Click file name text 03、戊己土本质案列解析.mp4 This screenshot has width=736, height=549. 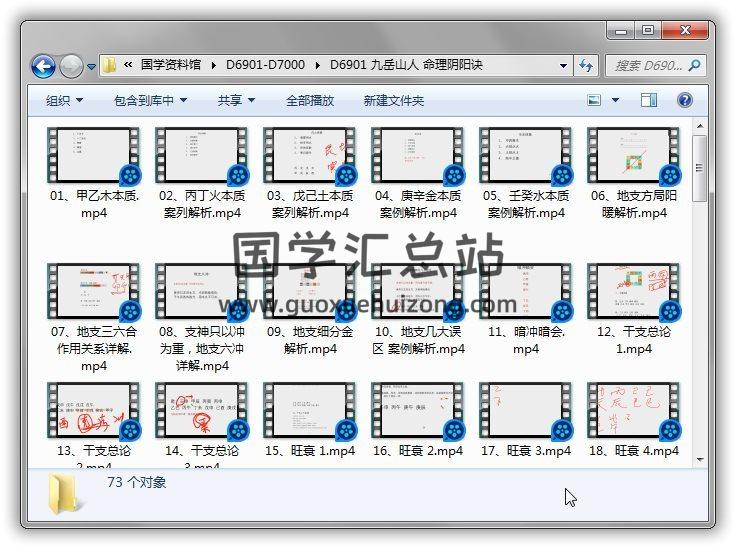310,204
